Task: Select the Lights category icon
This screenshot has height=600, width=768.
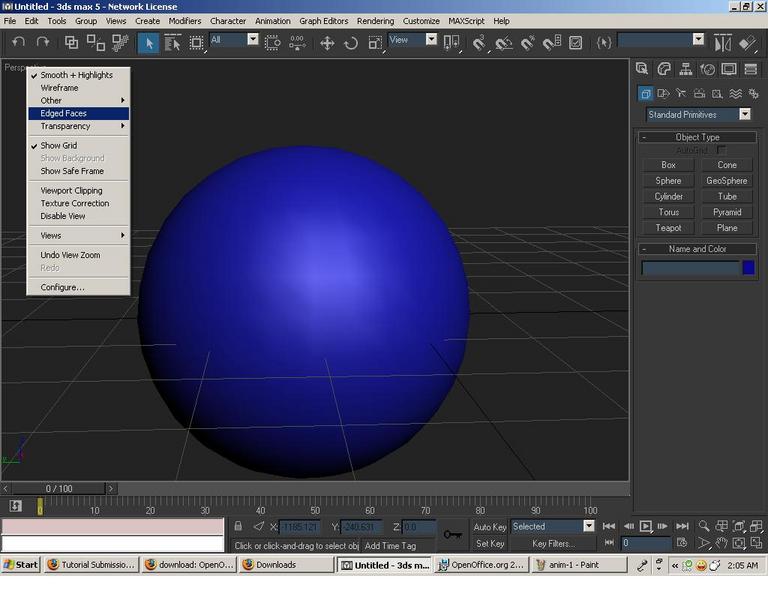Action: tap(681, 93)
